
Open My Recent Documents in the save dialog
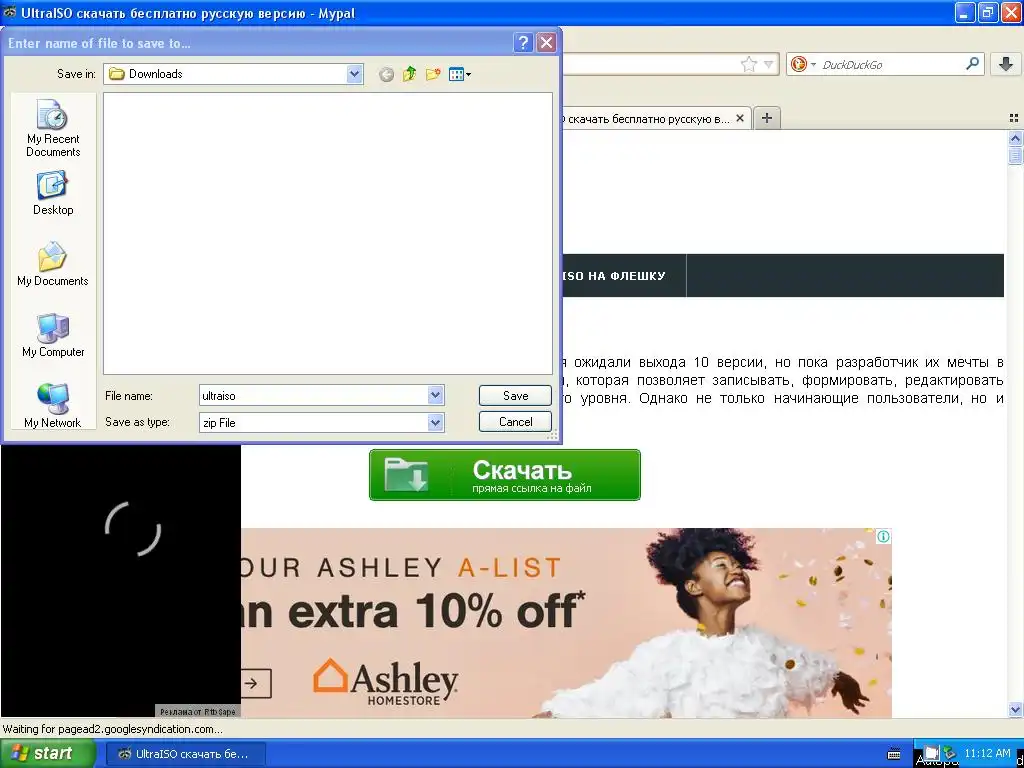coord(53,129)
